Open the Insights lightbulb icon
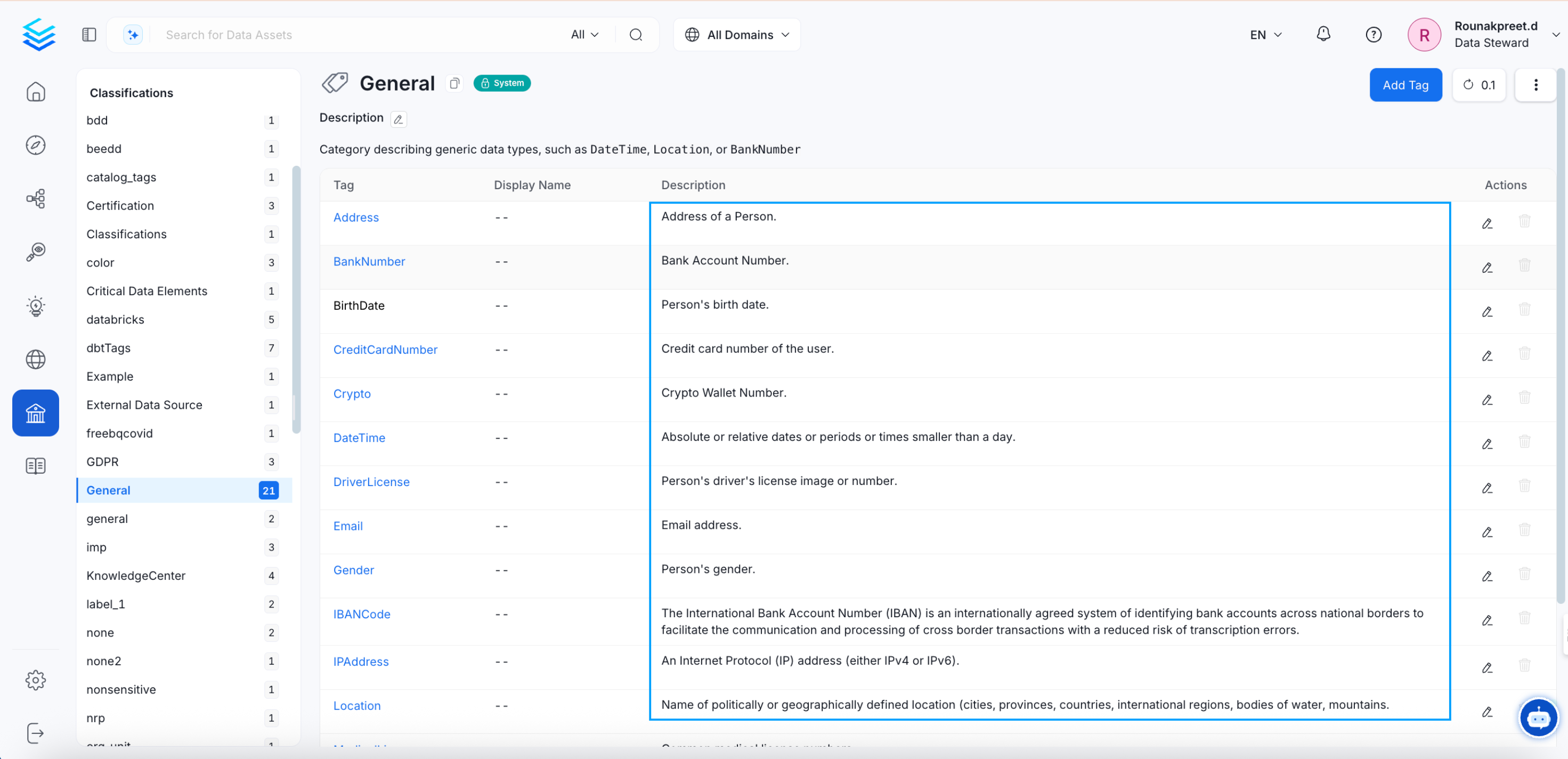 coord(35,306)
